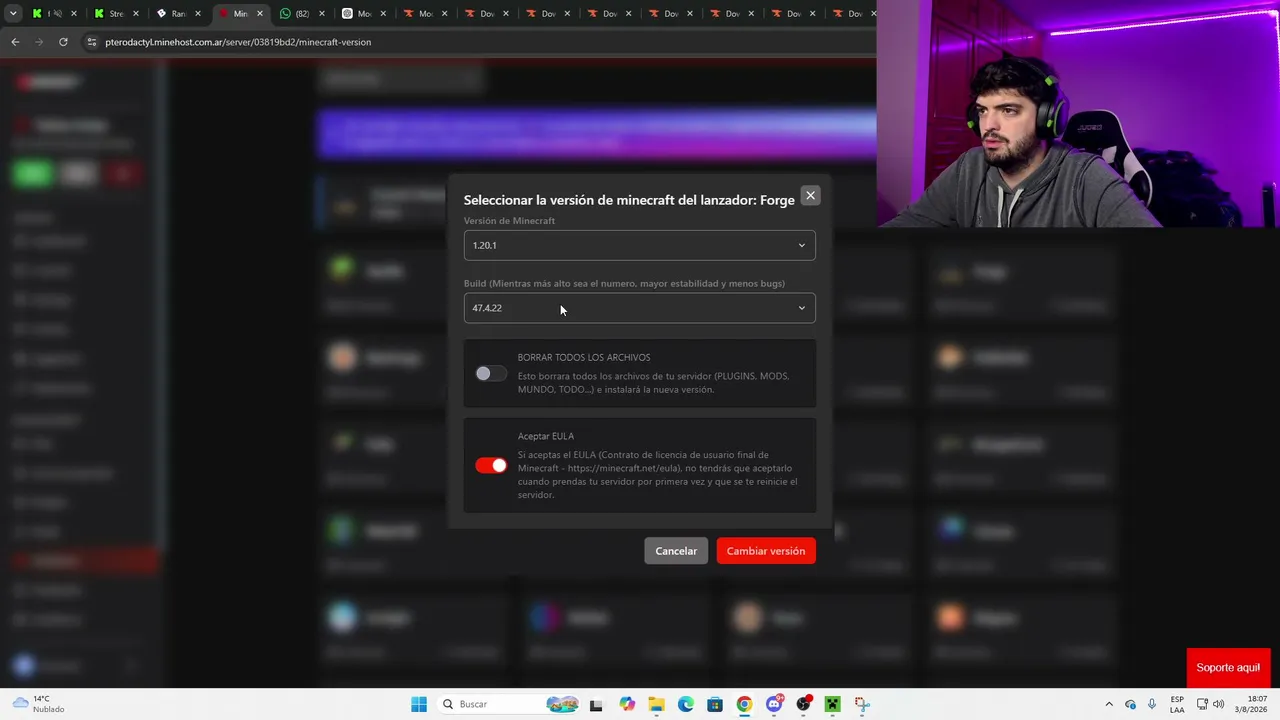1280x720 pixels.
Task: Open the ESP LAA language switcher
Action: click(x=1177, y=704)
